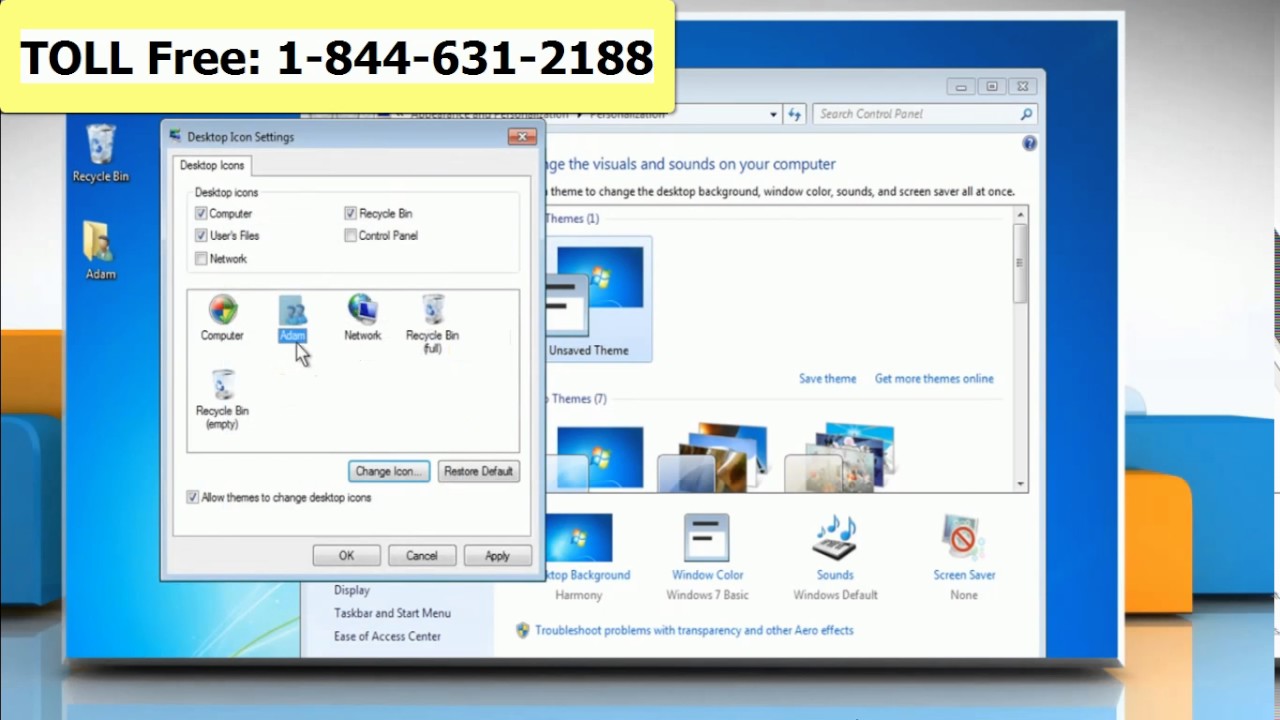Click the themes list scroll down arrow
Viewport: 1280px width, 720px height.
point(1020,484)
